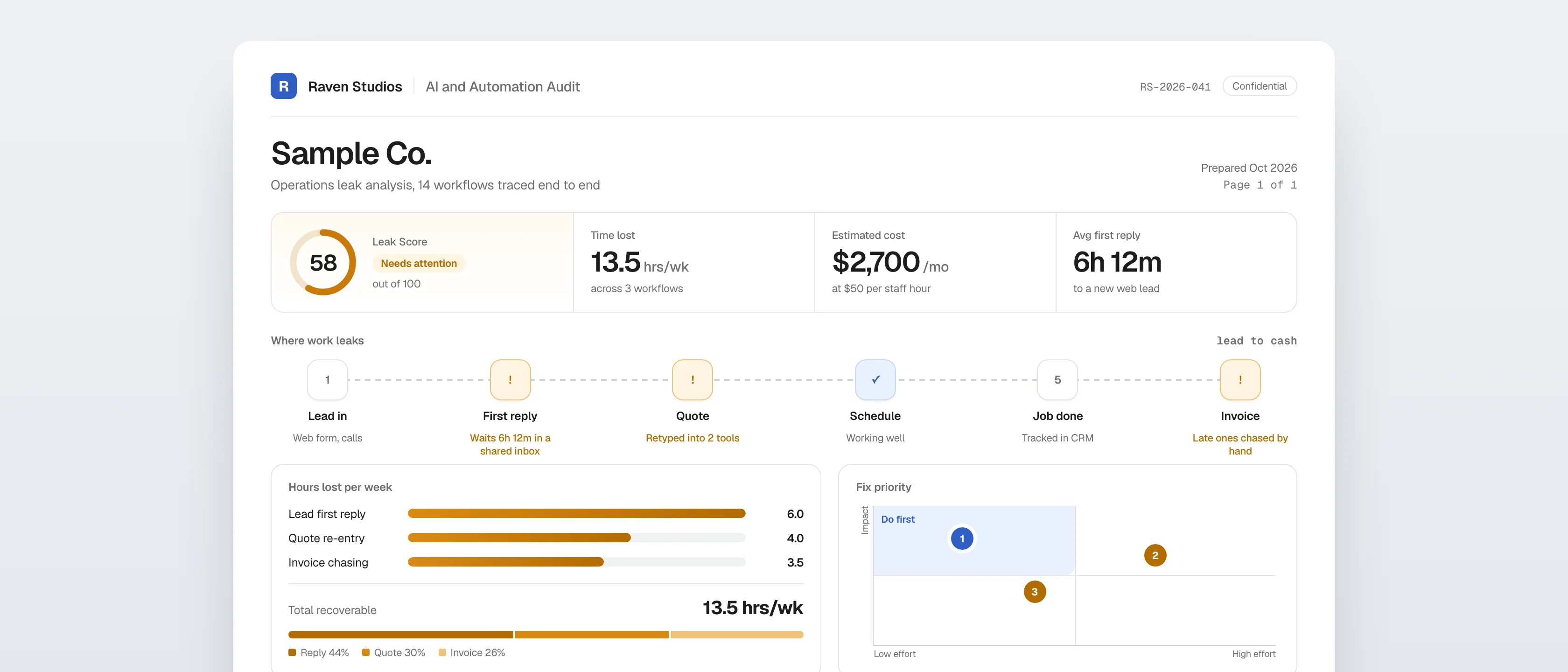Click the 3.5 value for Invoice chasing
Screen dimensions: 1568x672
pos(795,562)
